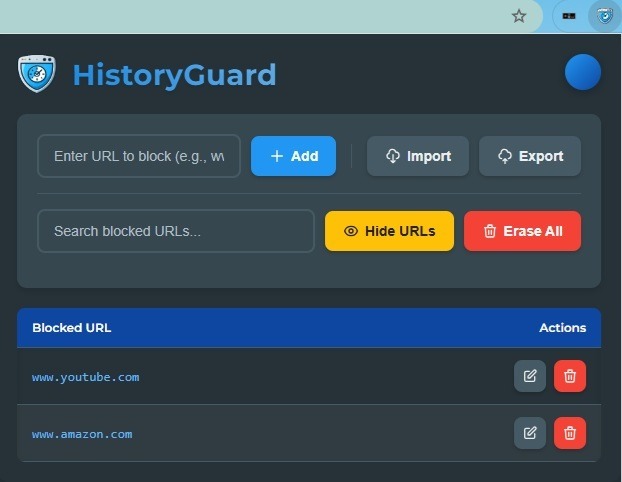This screenshot has height=482, width=622.
Task: Open the HistoryGuard extension toolbar icon
Action: click(x=605, y=16)
